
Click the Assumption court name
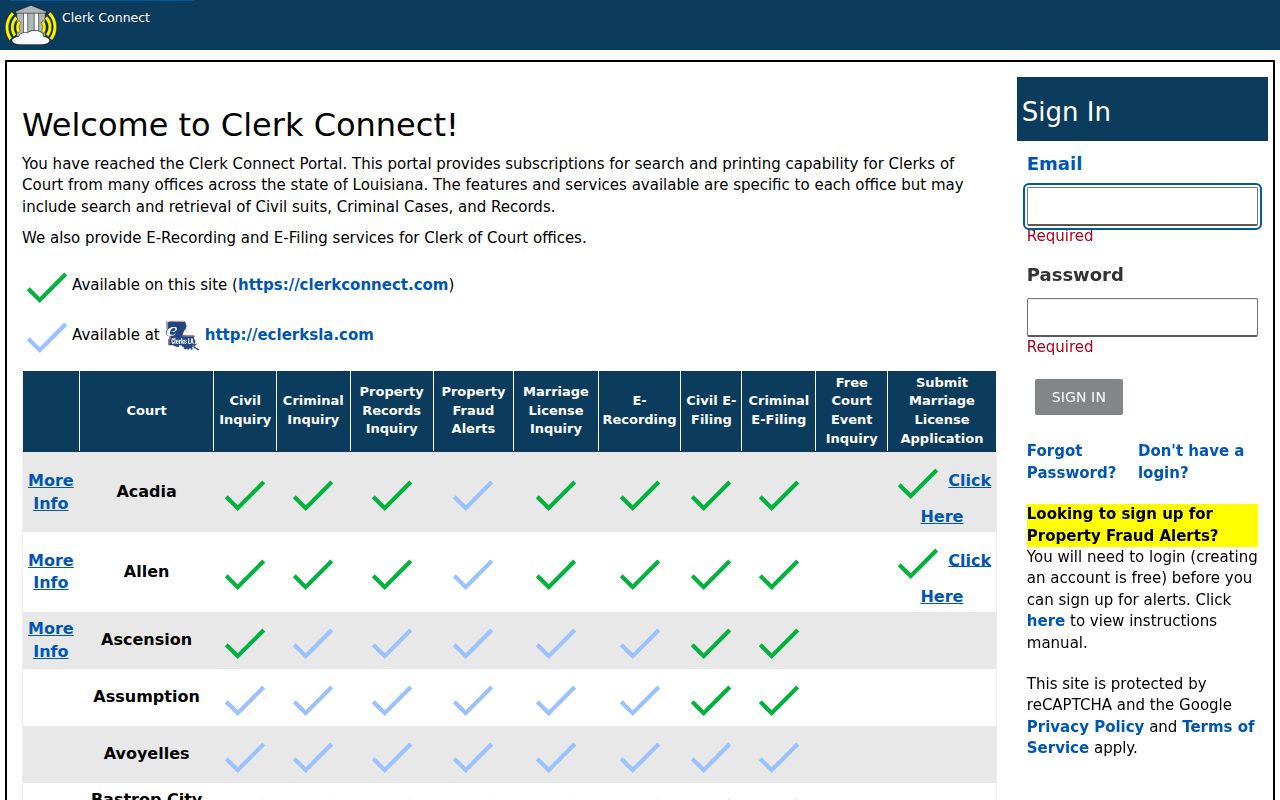146,696
